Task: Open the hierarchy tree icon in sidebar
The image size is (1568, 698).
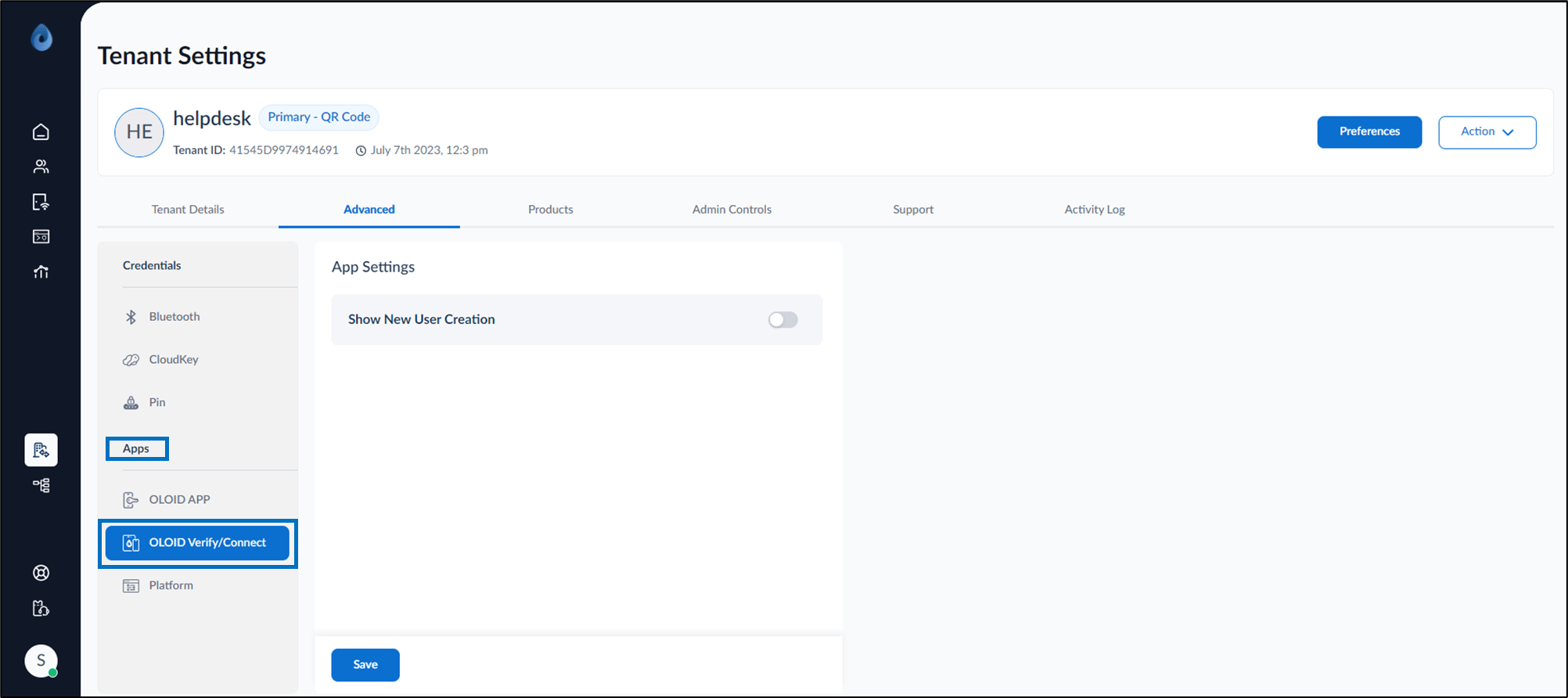Action: pyautogui.click(x=41, y=485)
